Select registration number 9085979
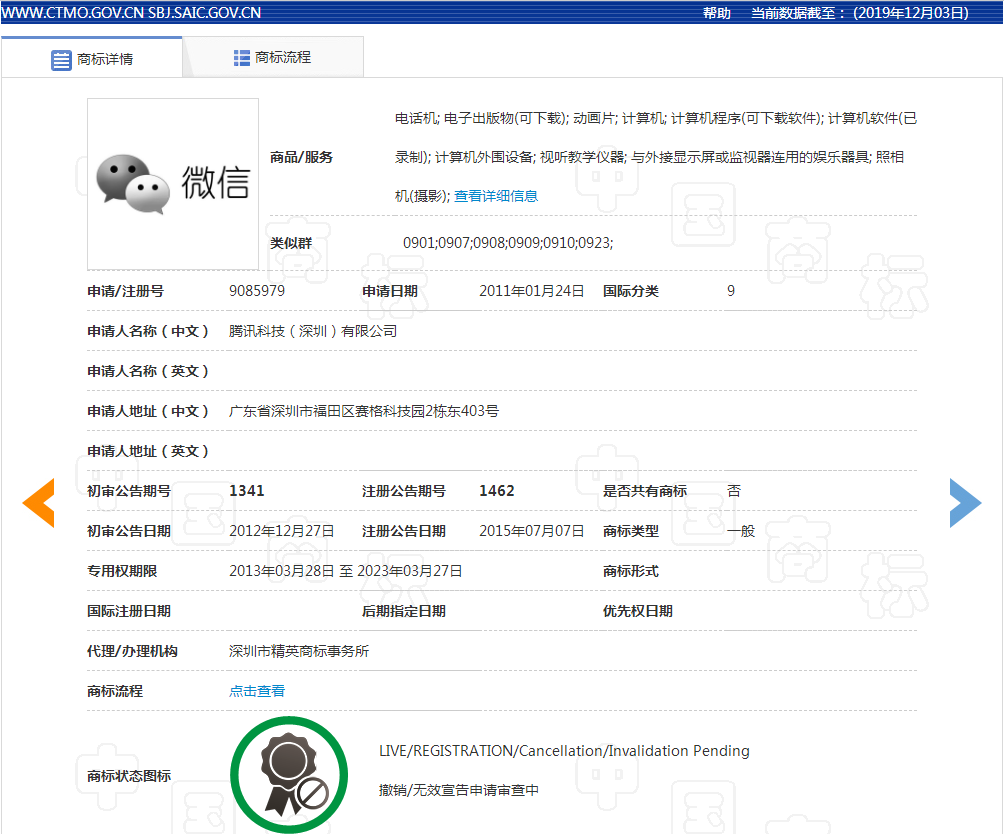1004x834 pixels. [257, 291]
